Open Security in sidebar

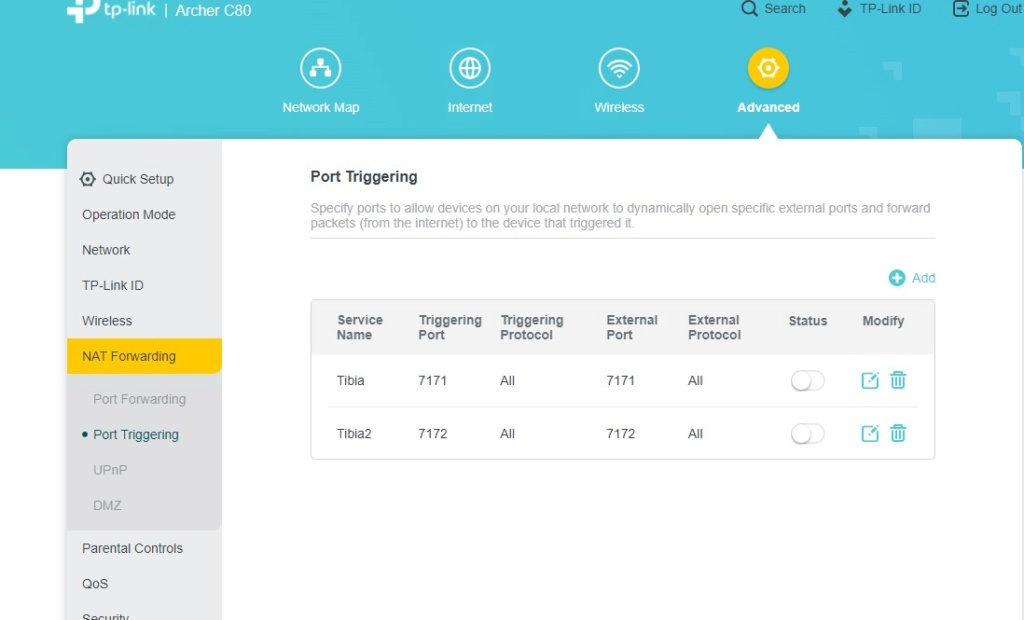click(x=105, y=615)
